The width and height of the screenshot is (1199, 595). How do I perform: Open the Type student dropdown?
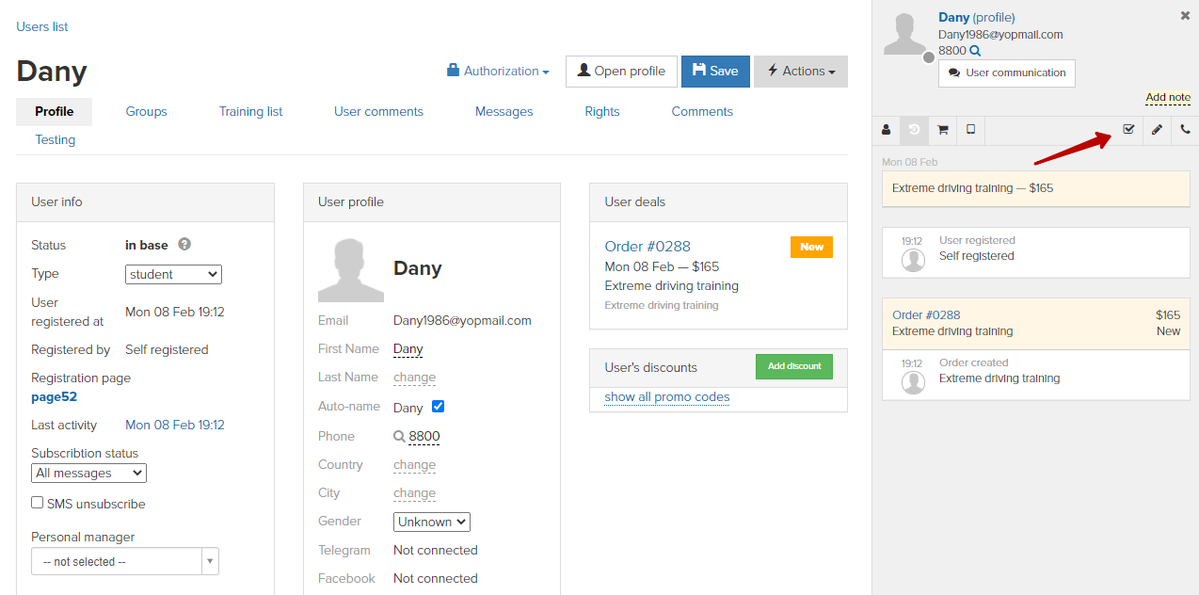coord(174,274)
